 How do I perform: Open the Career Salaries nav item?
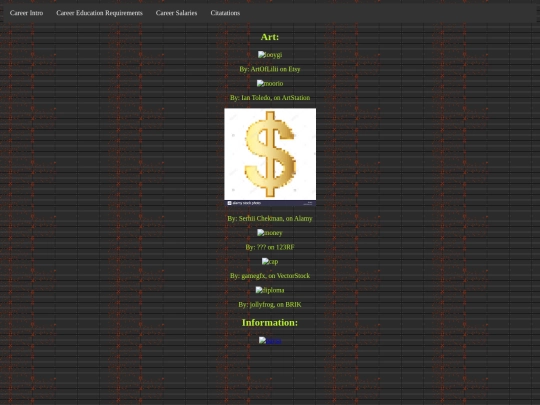(x=176, y=13)
